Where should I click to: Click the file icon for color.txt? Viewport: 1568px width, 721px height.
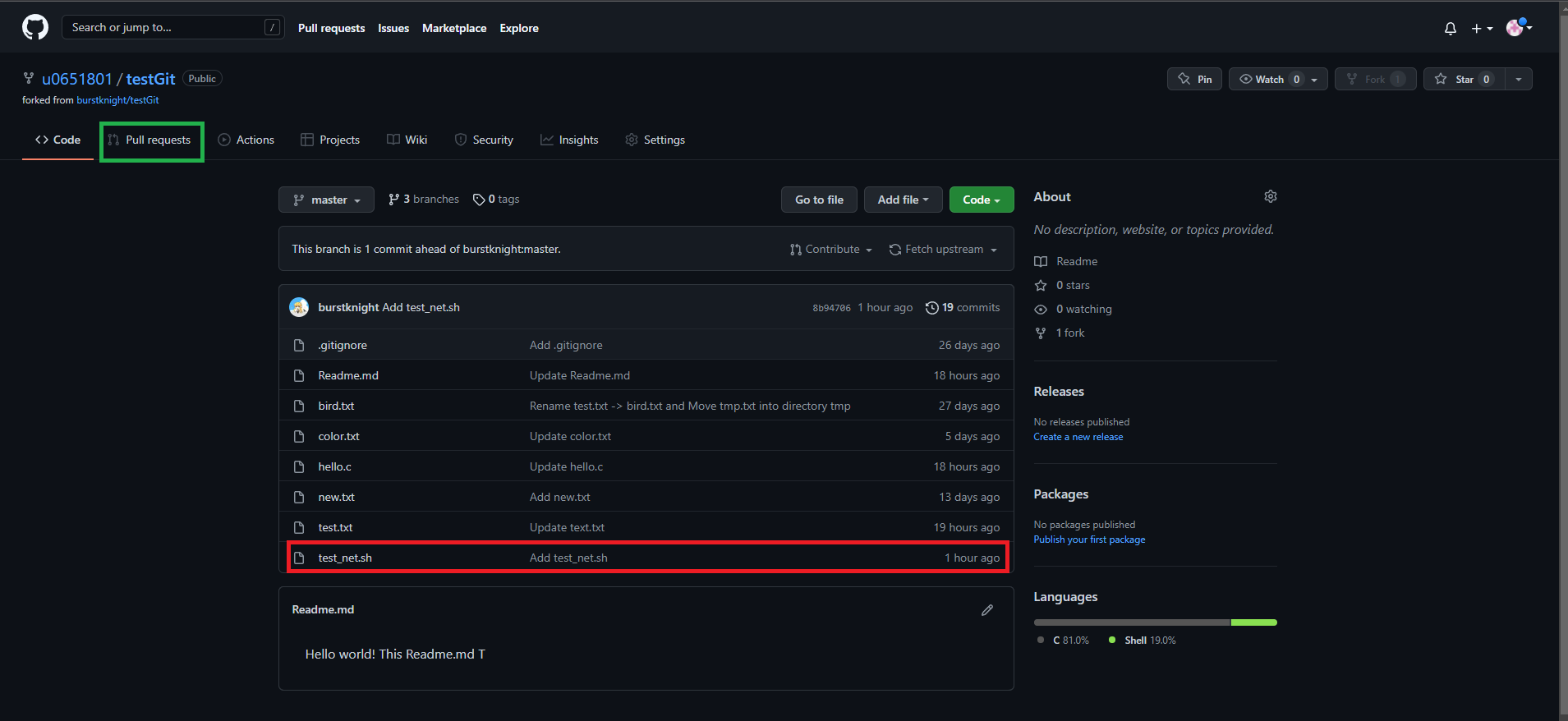click(299, 437)
